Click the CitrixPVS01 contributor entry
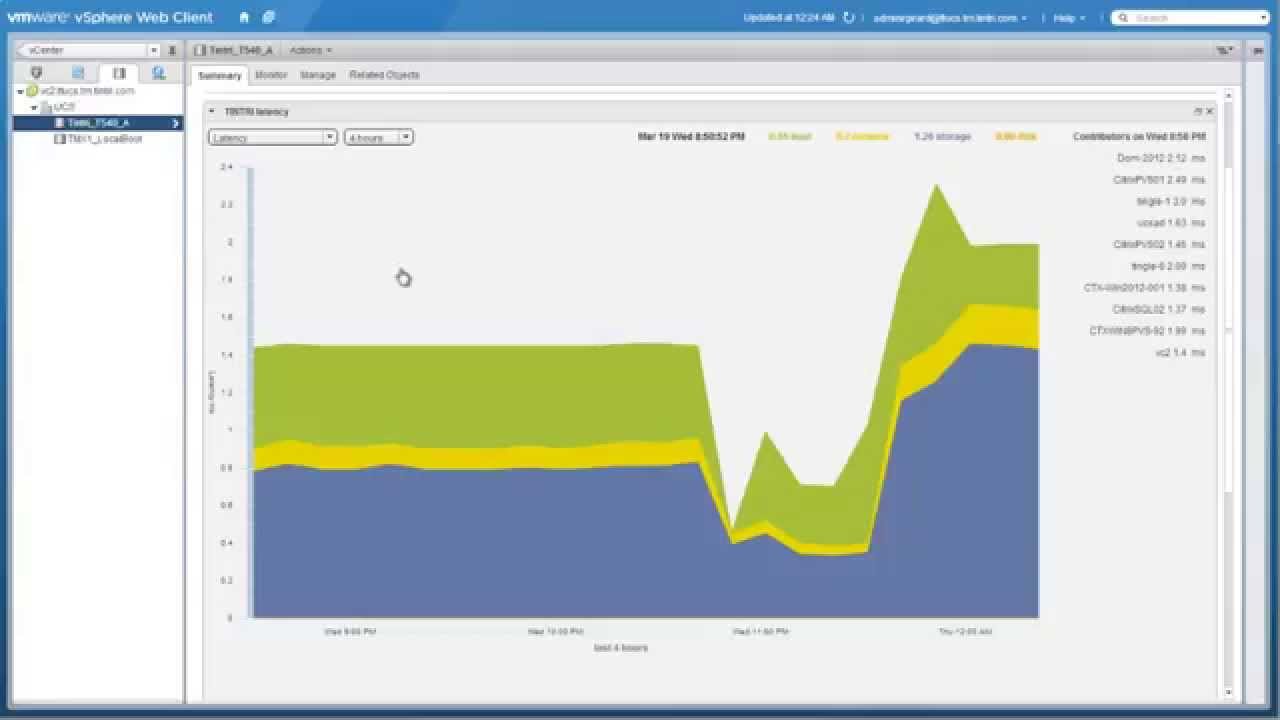This screenshot has height=720, width=1280. pos(1159,180)
